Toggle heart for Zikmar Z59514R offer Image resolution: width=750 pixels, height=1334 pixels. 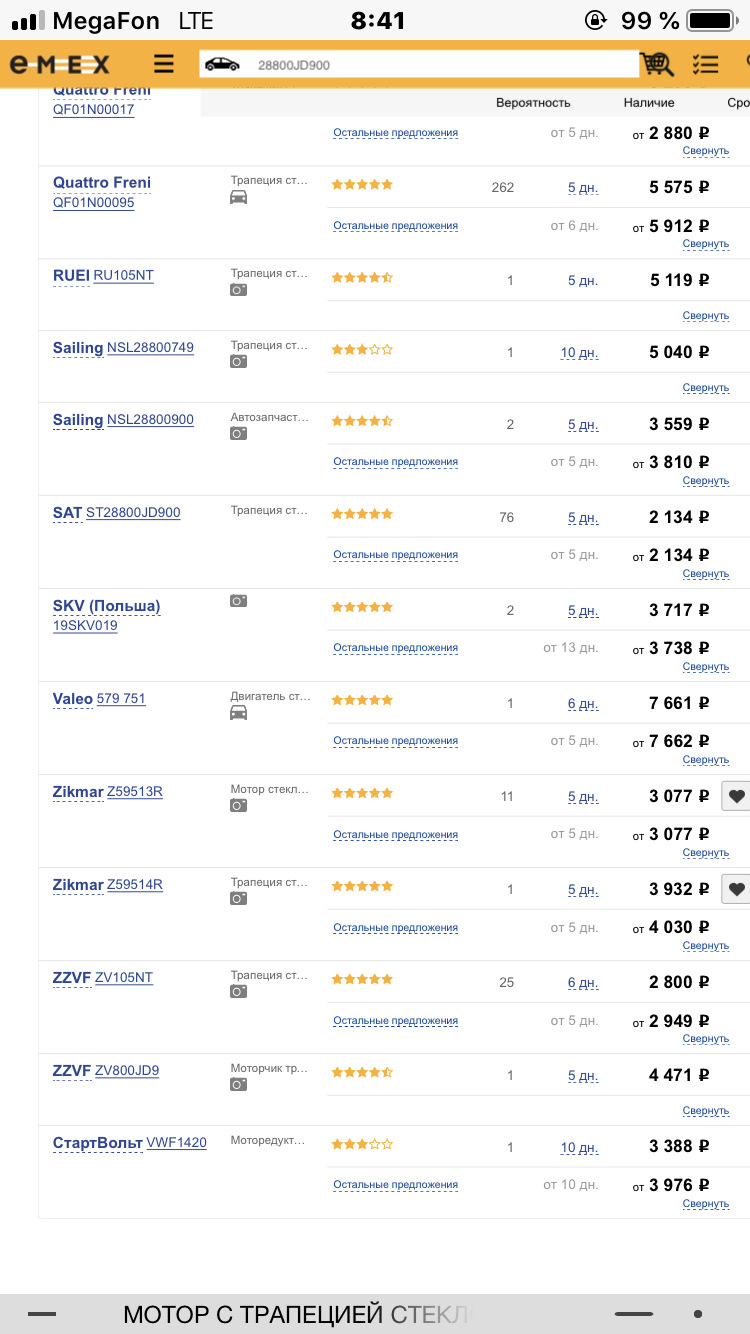tap(737, 889)
